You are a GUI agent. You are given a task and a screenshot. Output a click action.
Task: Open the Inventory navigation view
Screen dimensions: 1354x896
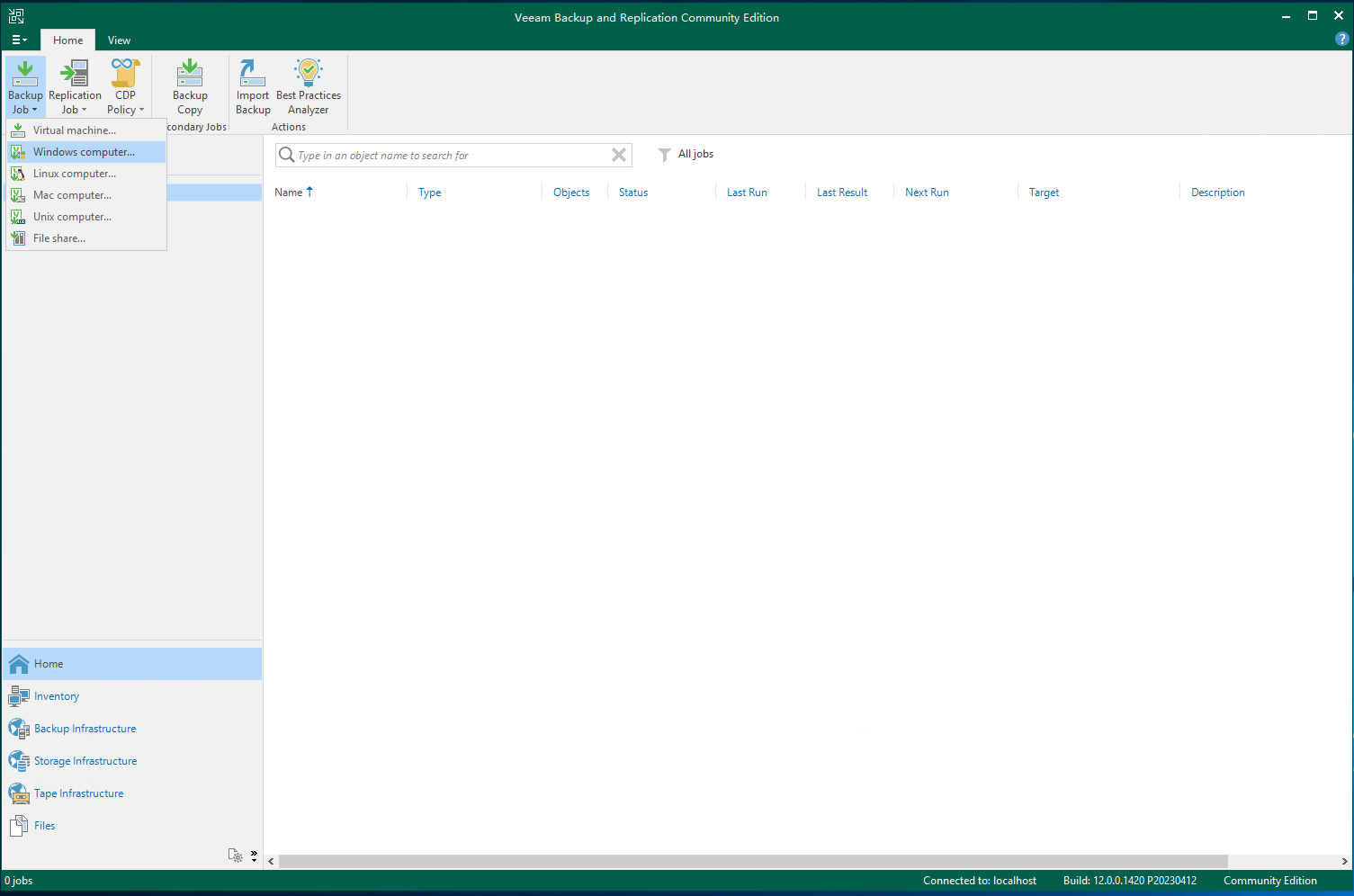click(x=132, y=696)
